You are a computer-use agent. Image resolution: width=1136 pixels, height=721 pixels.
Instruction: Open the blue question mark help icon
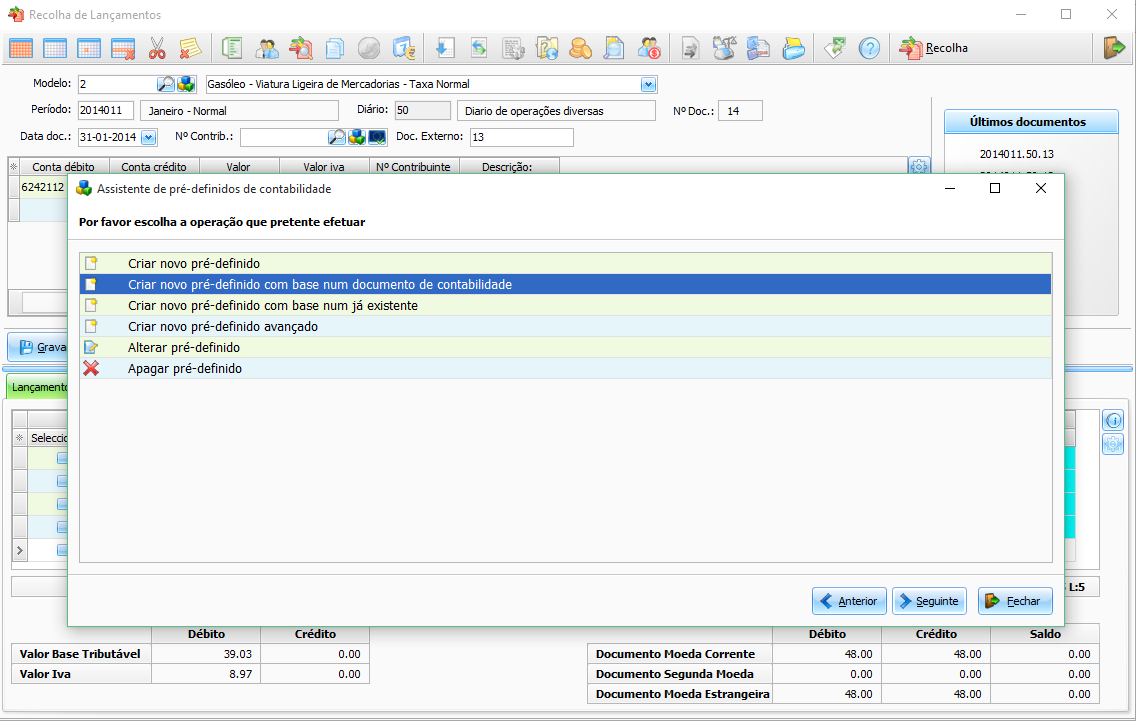point(869,49)
